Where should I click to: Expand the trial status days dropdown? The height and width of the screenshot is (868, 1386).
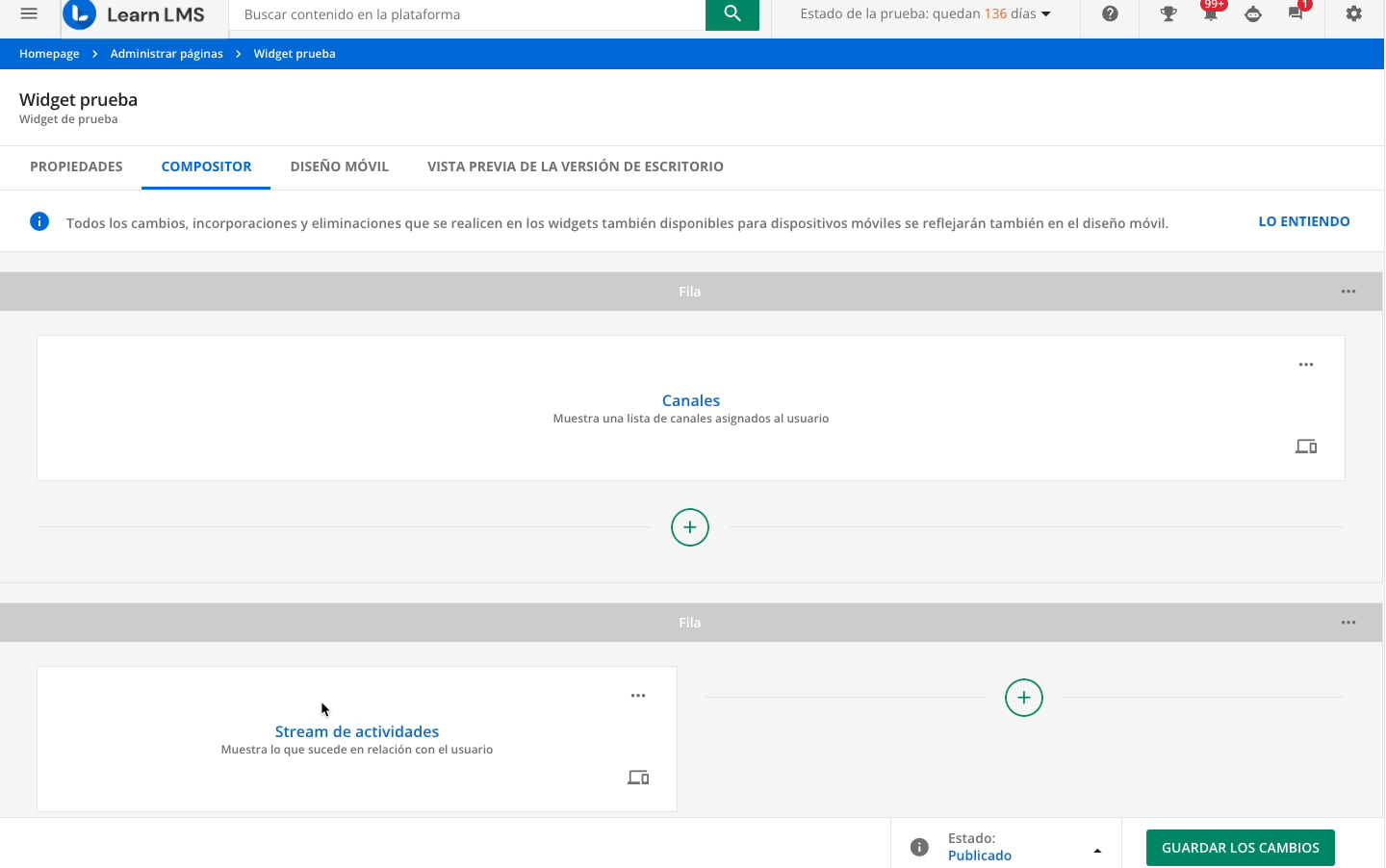click(1045, 13)
